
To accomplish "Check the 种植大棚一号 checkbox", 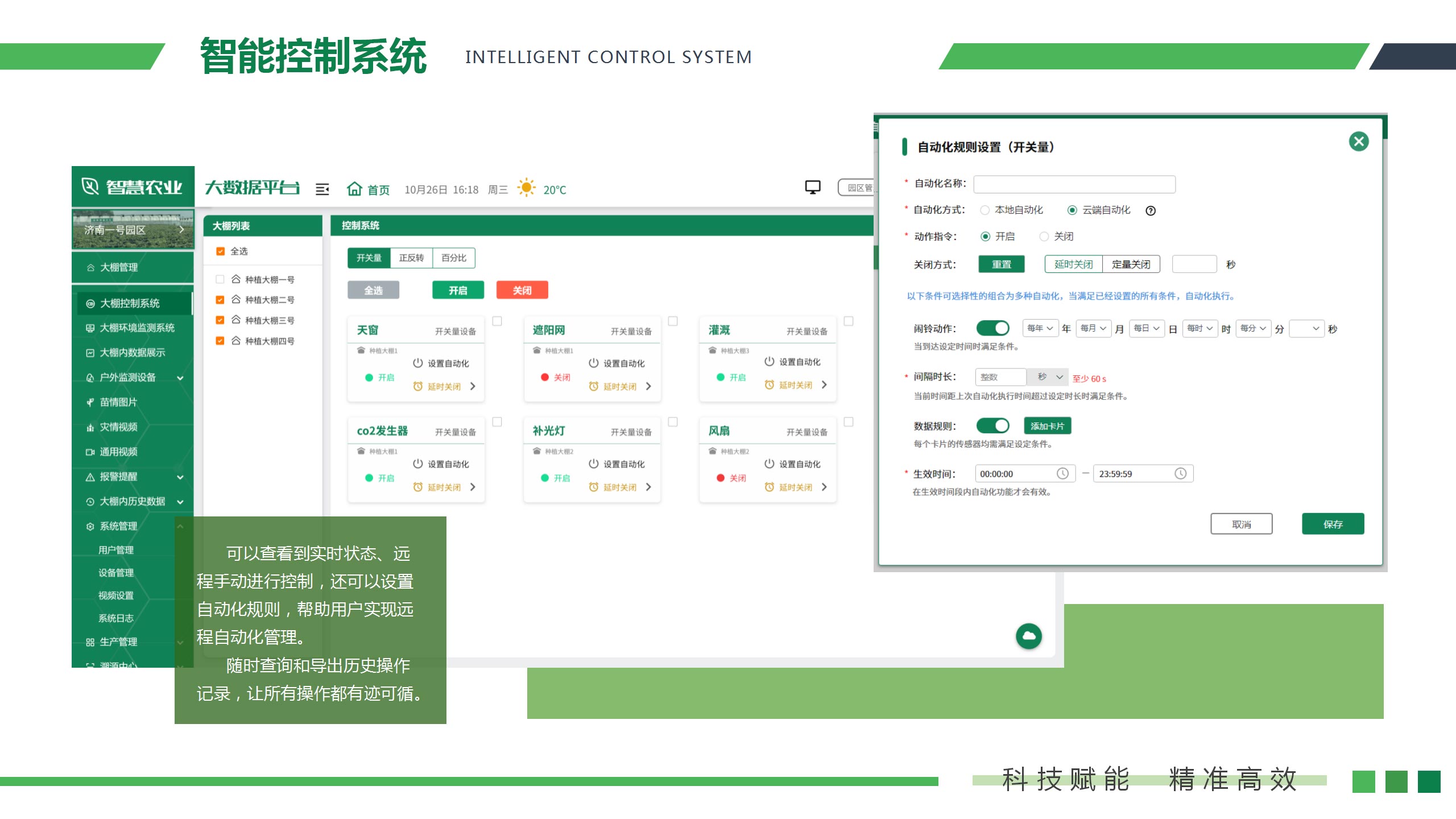I will click(x=220, y=279).
